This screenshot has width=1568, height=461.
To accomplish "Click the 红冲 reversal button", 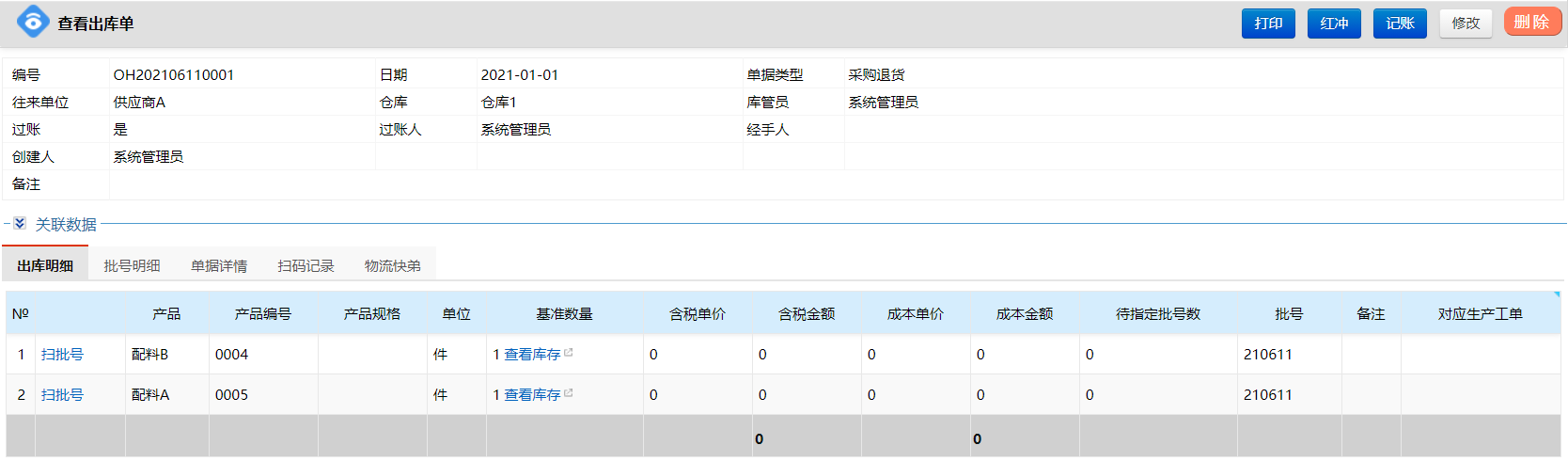I will point(1334,24).
